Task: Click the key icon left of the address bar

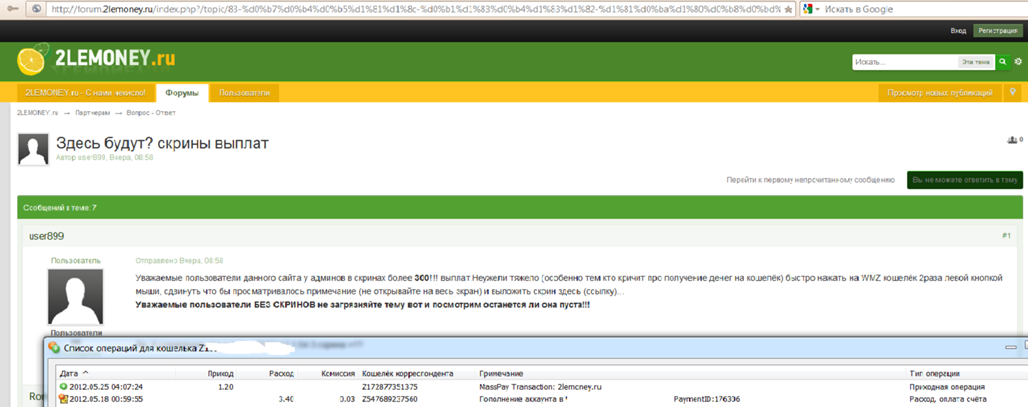Action: point(12,10)
